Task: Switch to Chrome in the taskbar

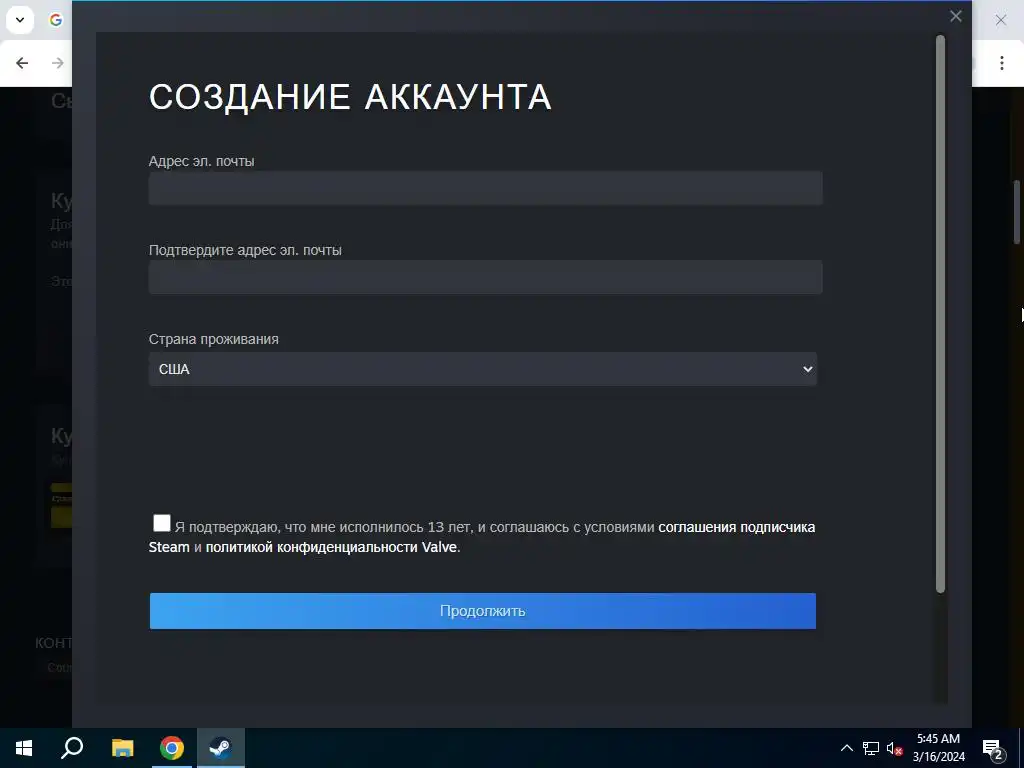Action: pos(172,748)
